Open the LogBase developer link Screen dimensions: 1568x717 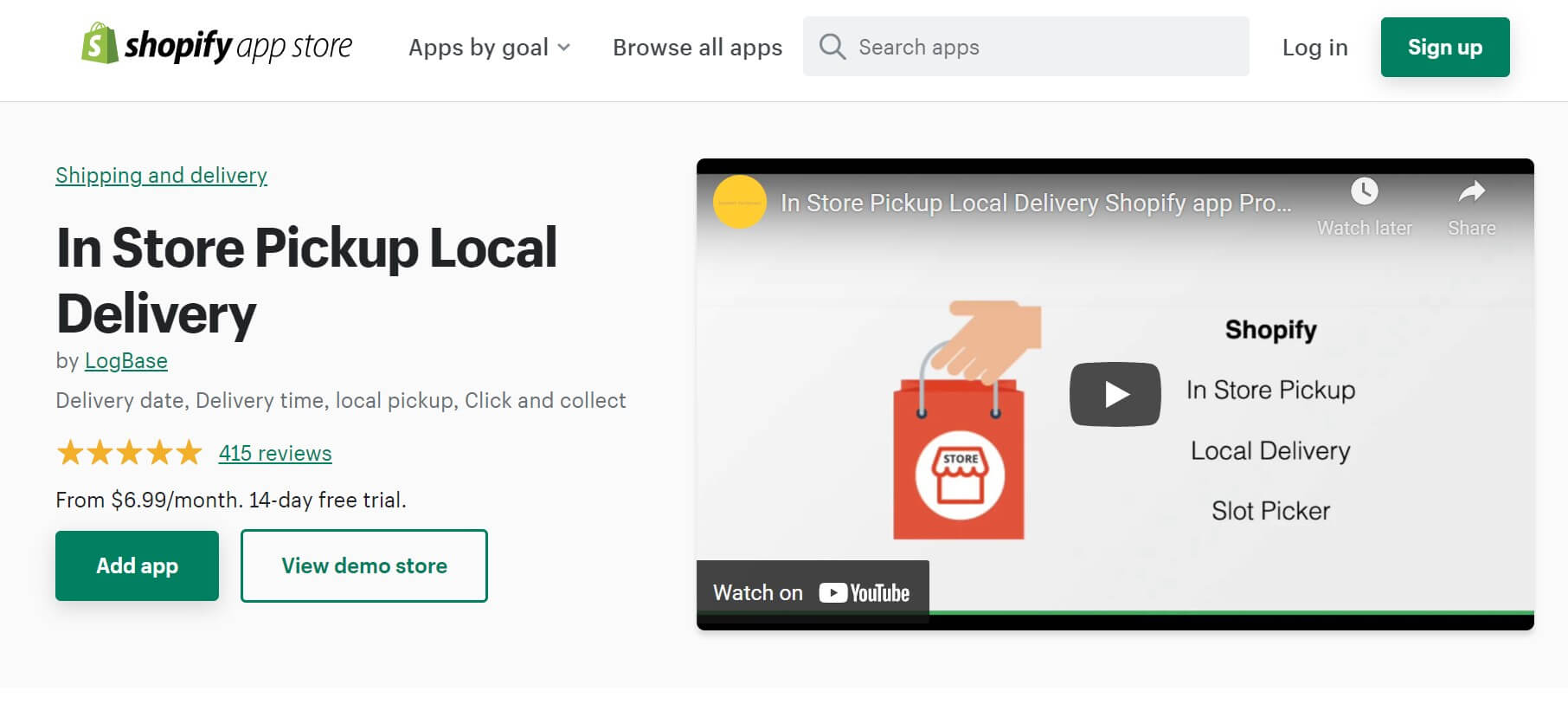(126, 360)
